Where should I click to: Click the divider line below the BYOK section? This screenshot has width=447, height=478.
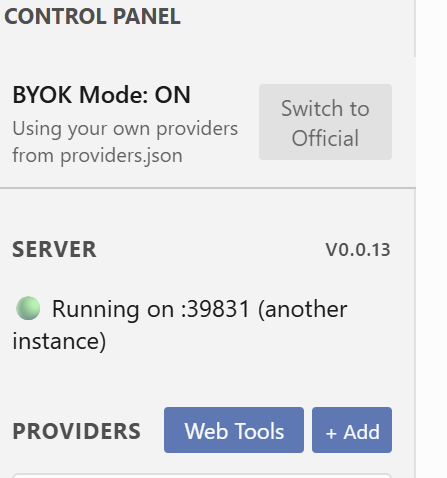pyautogui.click(x=208, y=188)
